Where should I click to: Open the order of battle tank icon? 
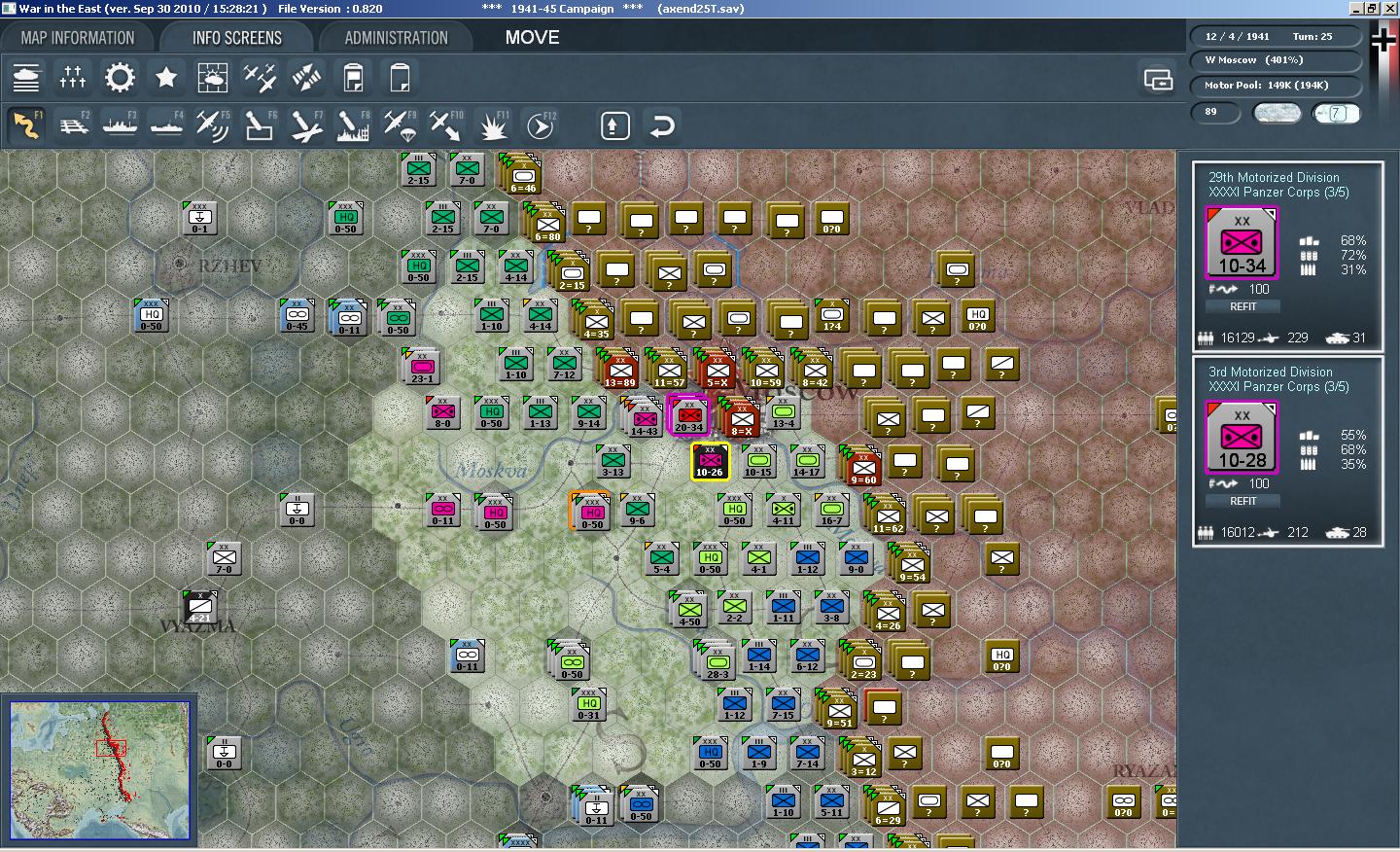tap(26, 78)
